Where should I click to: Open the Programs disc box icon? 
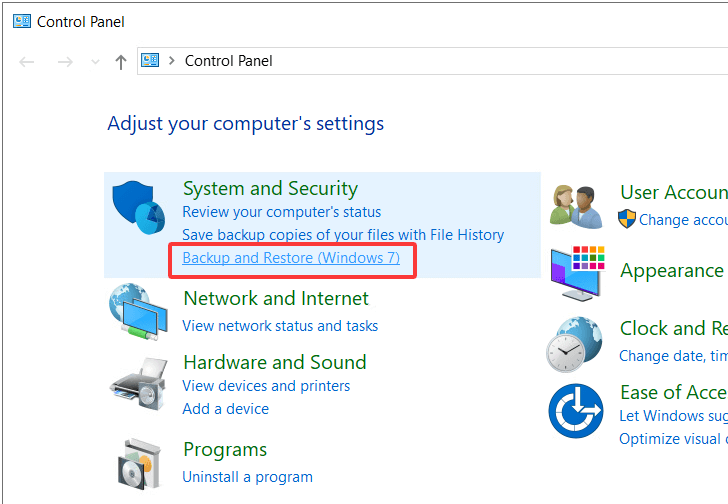(x=138, y=462)
